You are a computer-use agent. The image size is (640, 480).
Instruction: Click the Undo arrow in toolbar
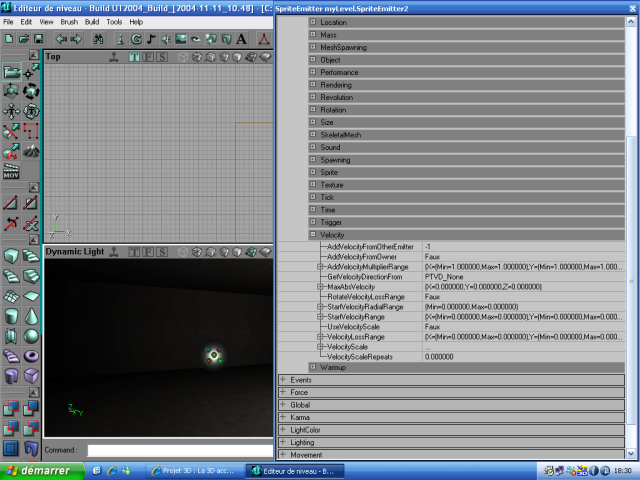tap(61, 39)
